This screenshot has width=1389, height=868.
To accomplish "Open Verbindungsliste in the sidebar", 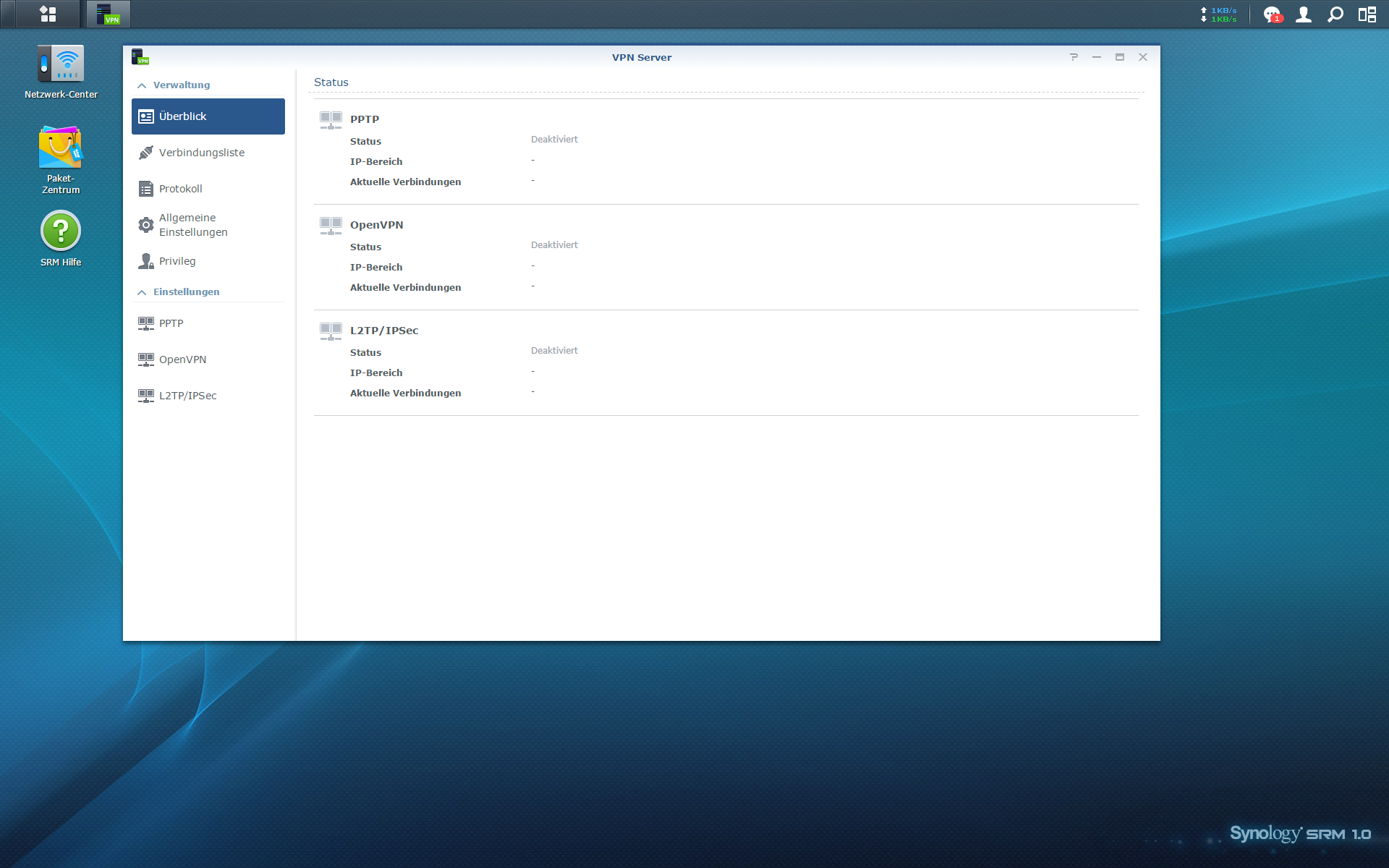I will 201,153.
